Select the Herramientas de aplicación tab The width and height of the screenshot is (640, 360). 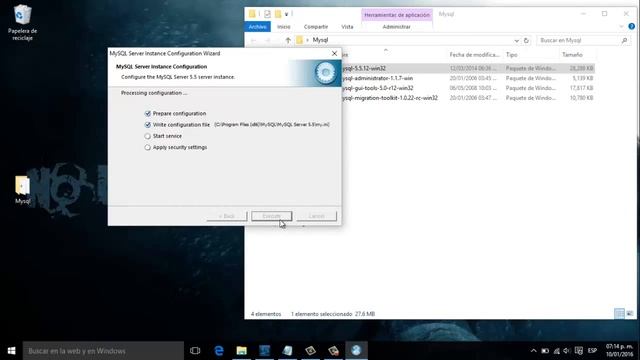point(397,15)
